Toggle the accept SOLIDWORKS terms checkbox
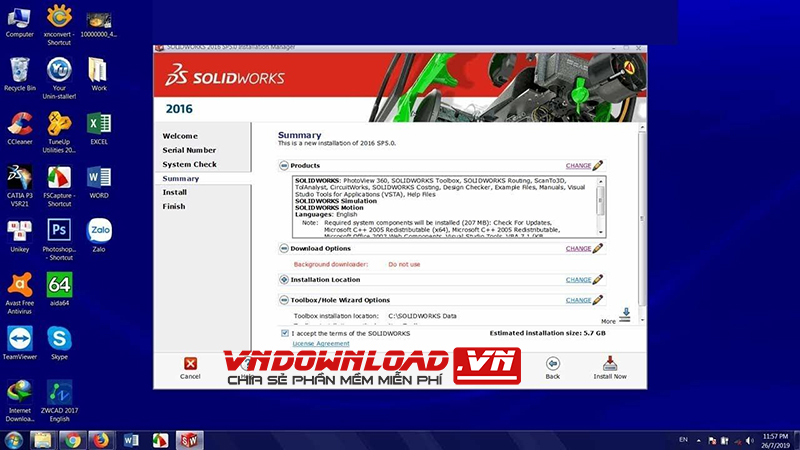The width and height of the screenshot is (800, 450). point(285,333)
